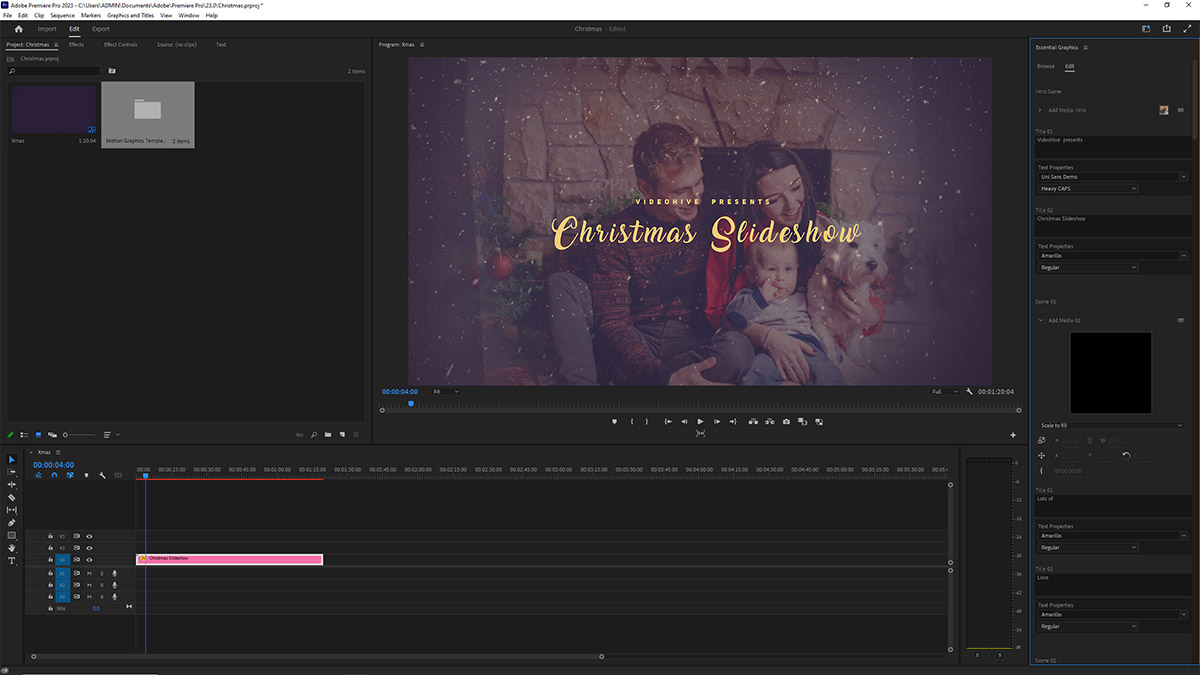Image resolution: width=1200 pixels, height=675 pixels.
Task: Click timeline timecode 00:00:04:00
Action: [x=53, y=464]
